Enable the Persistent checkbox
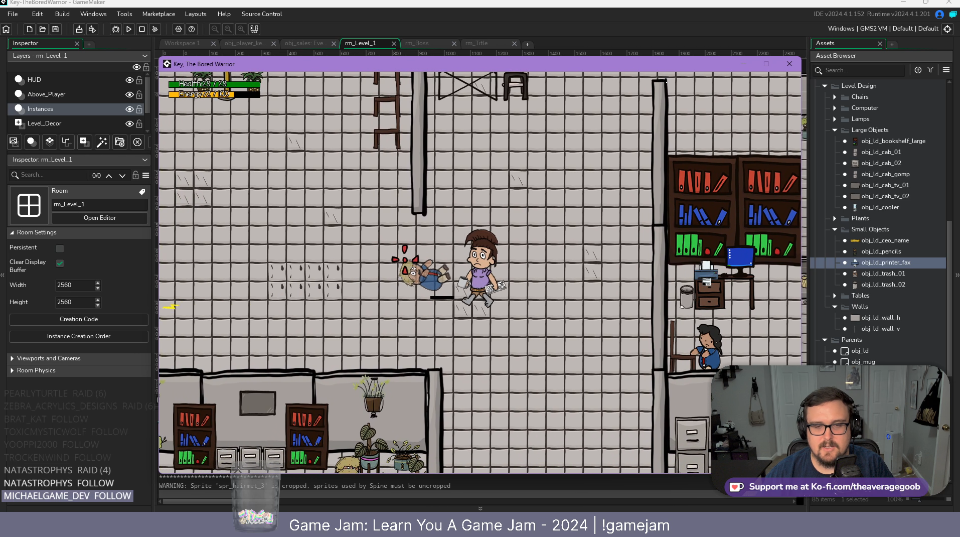Screen dimensions: 960x537 coord(60,248)
